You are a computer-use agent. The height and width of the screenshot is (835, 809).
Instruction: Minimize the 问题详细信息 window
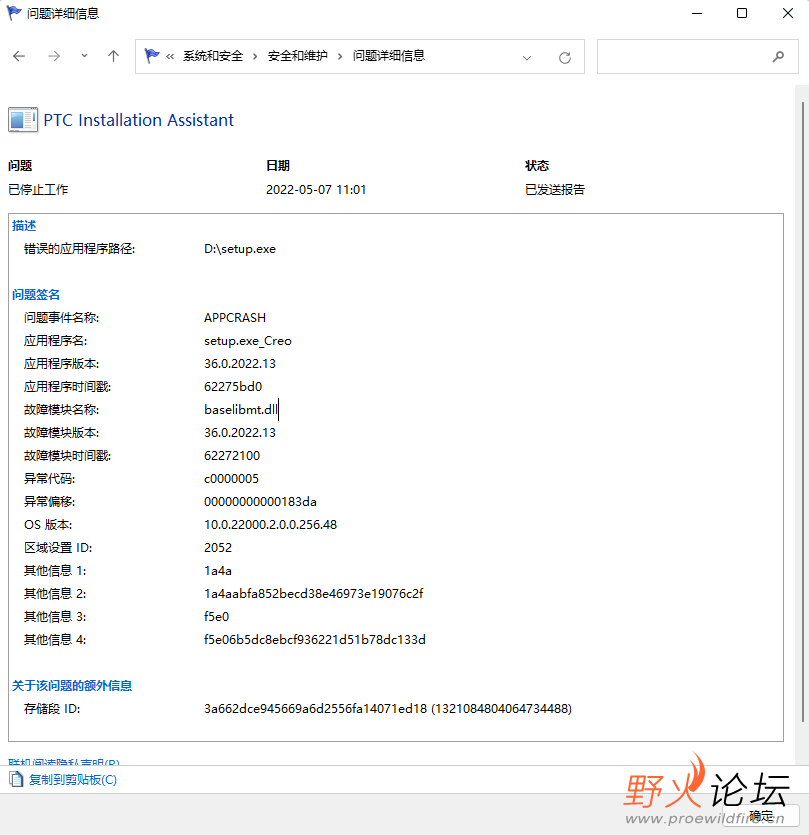pos(697,13)
